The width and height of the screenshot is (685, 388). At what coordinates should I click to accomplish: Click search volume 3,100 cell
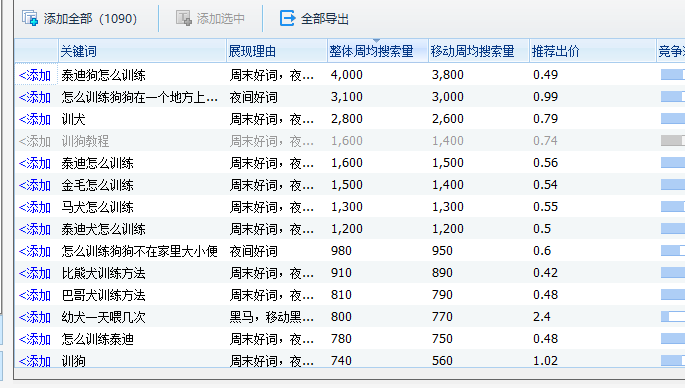tap(347, 97)
